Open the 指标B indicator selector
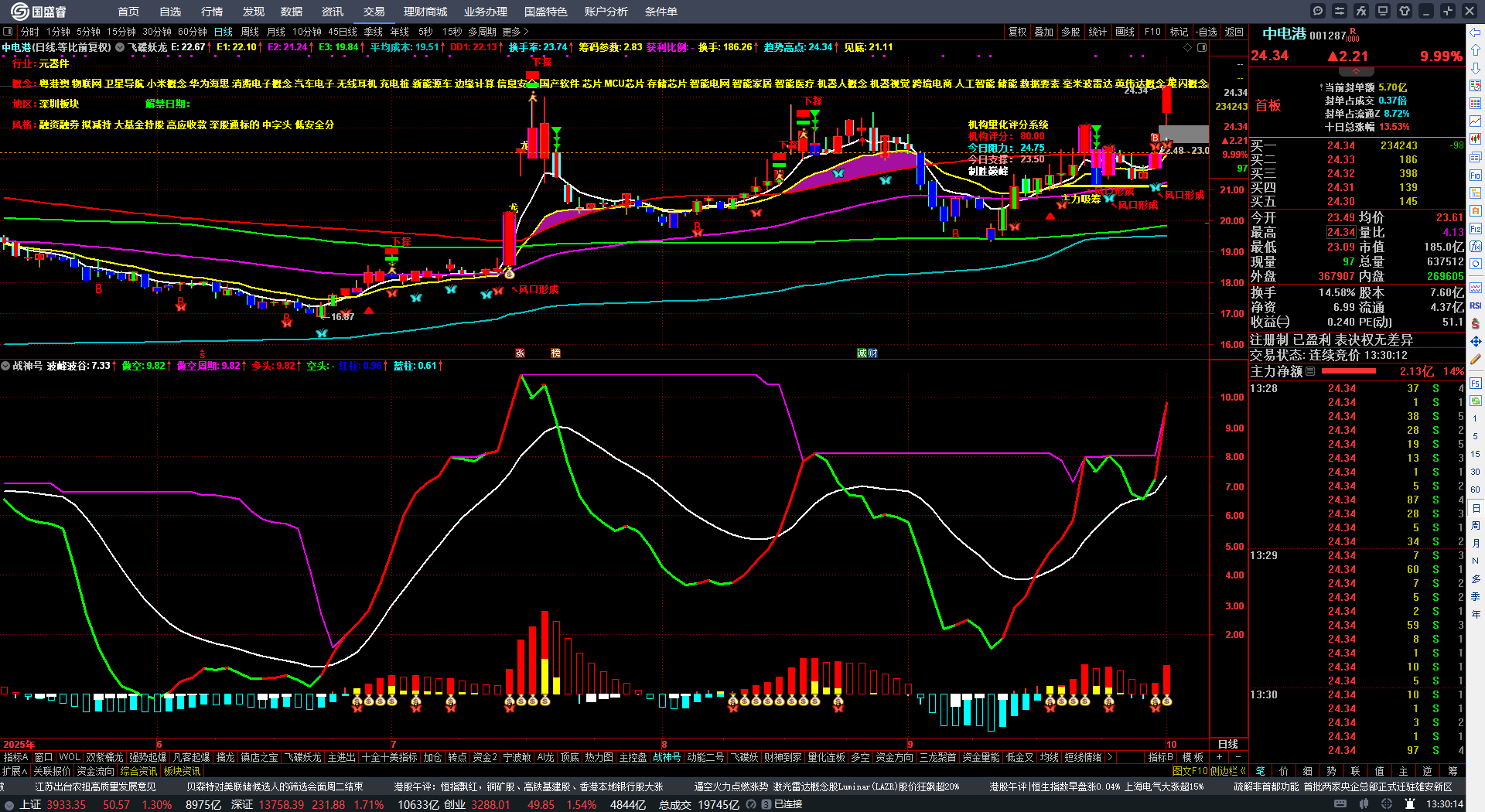This screenshot has height=812, width=1485. coord(1160,757)
